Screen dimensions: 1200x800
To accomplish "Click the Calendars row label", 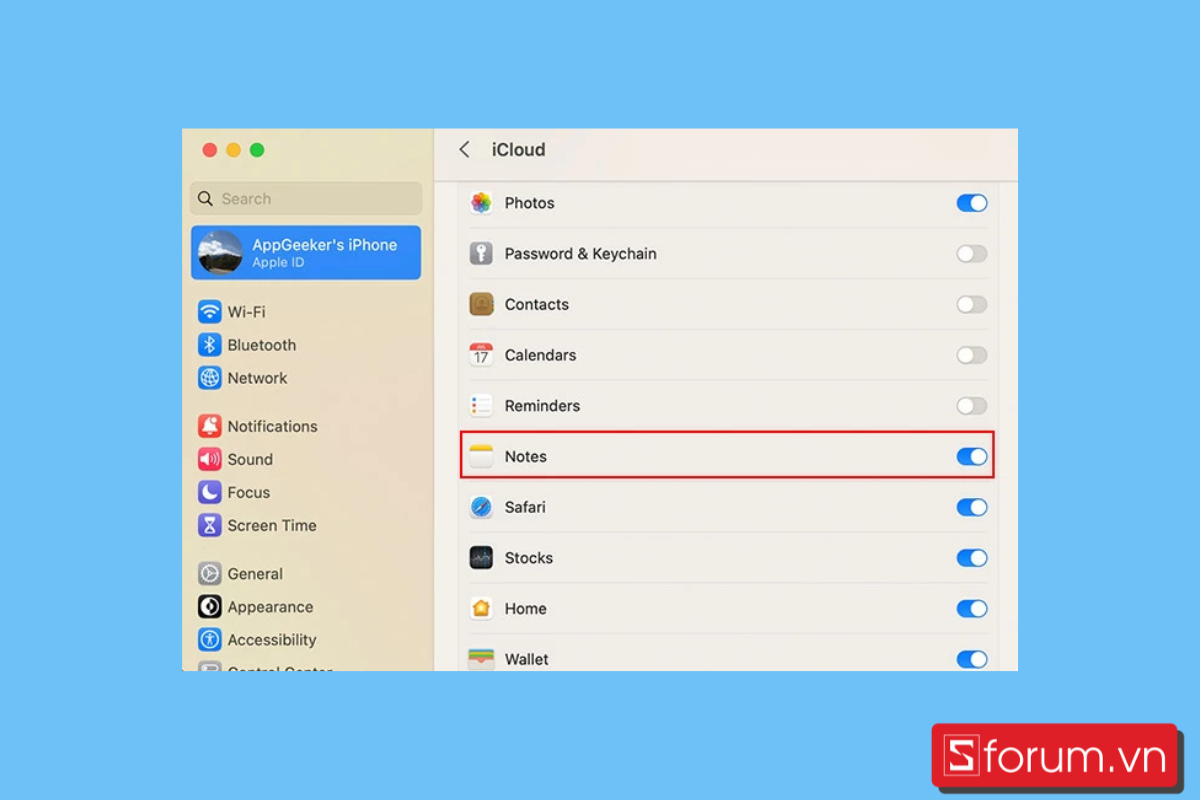I will click(540, 355).
